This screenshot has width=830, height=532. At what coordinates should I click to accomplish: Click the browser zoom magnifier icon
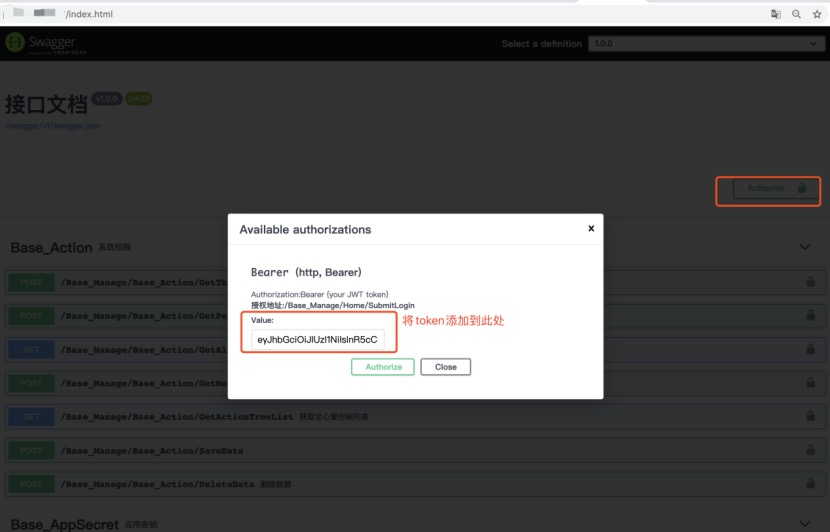pos(796,14)
